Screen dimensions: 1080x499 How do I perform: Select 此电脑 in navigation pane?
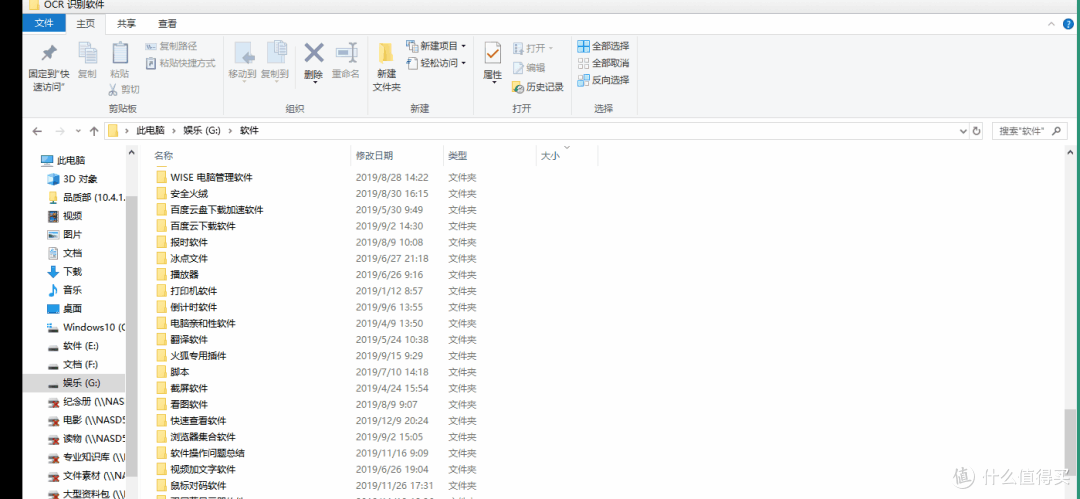point(62,161)
